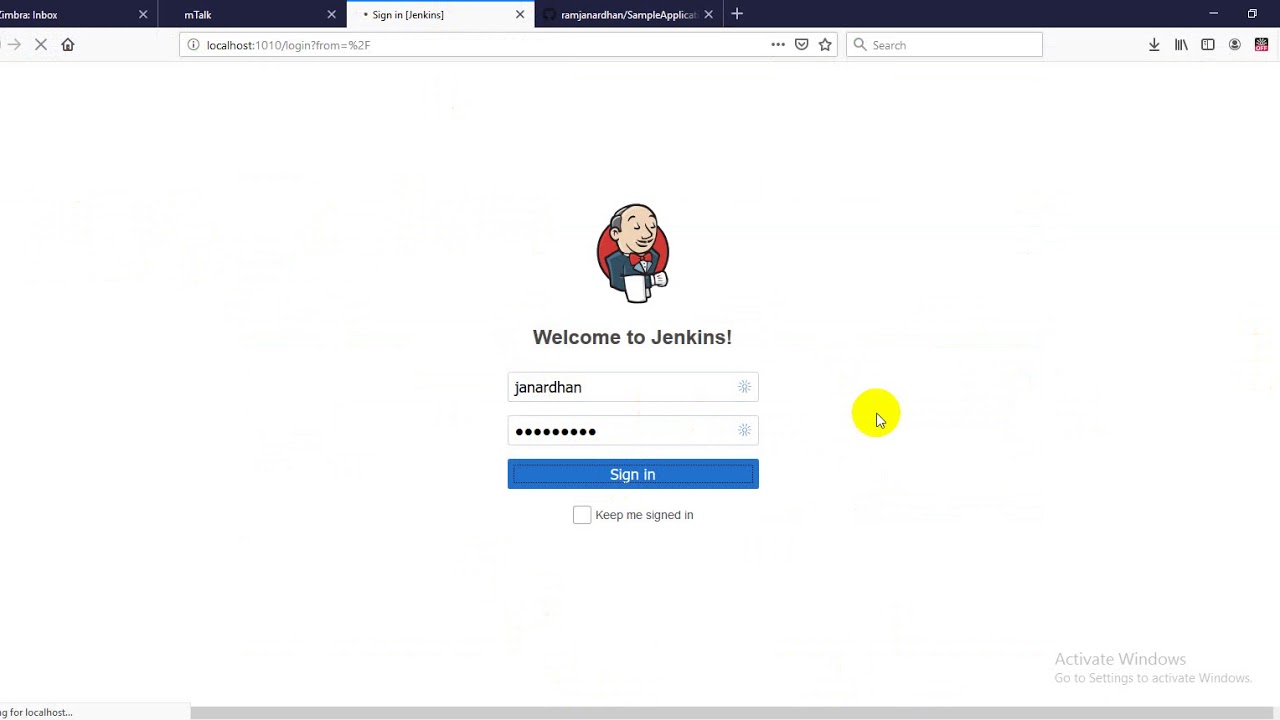
Task: Click the extension icon at toolbar end
Action: (x=1262, y=45)
